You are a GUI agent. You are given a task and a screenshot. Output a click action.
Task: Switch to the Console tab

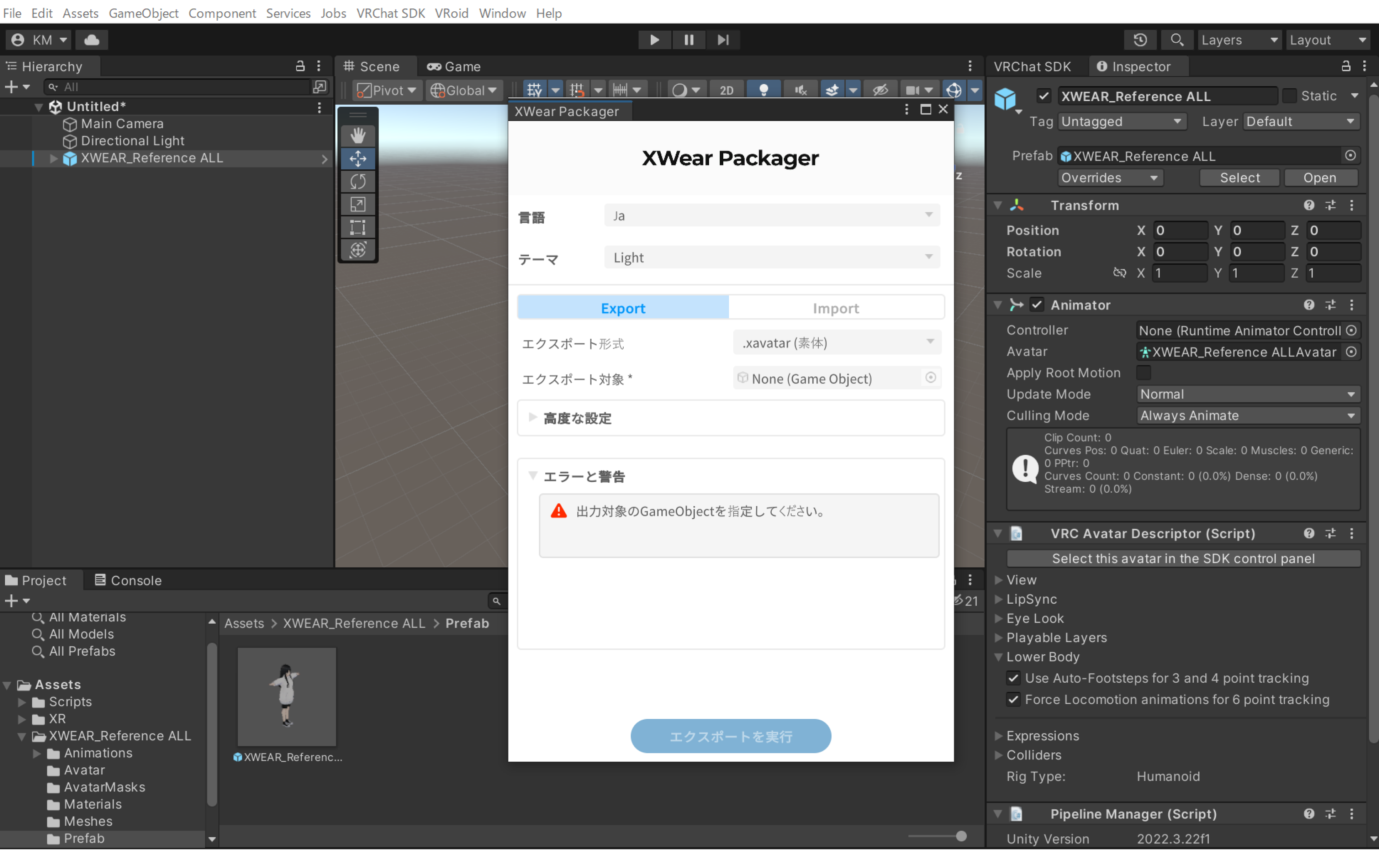[x=128, y=580]
